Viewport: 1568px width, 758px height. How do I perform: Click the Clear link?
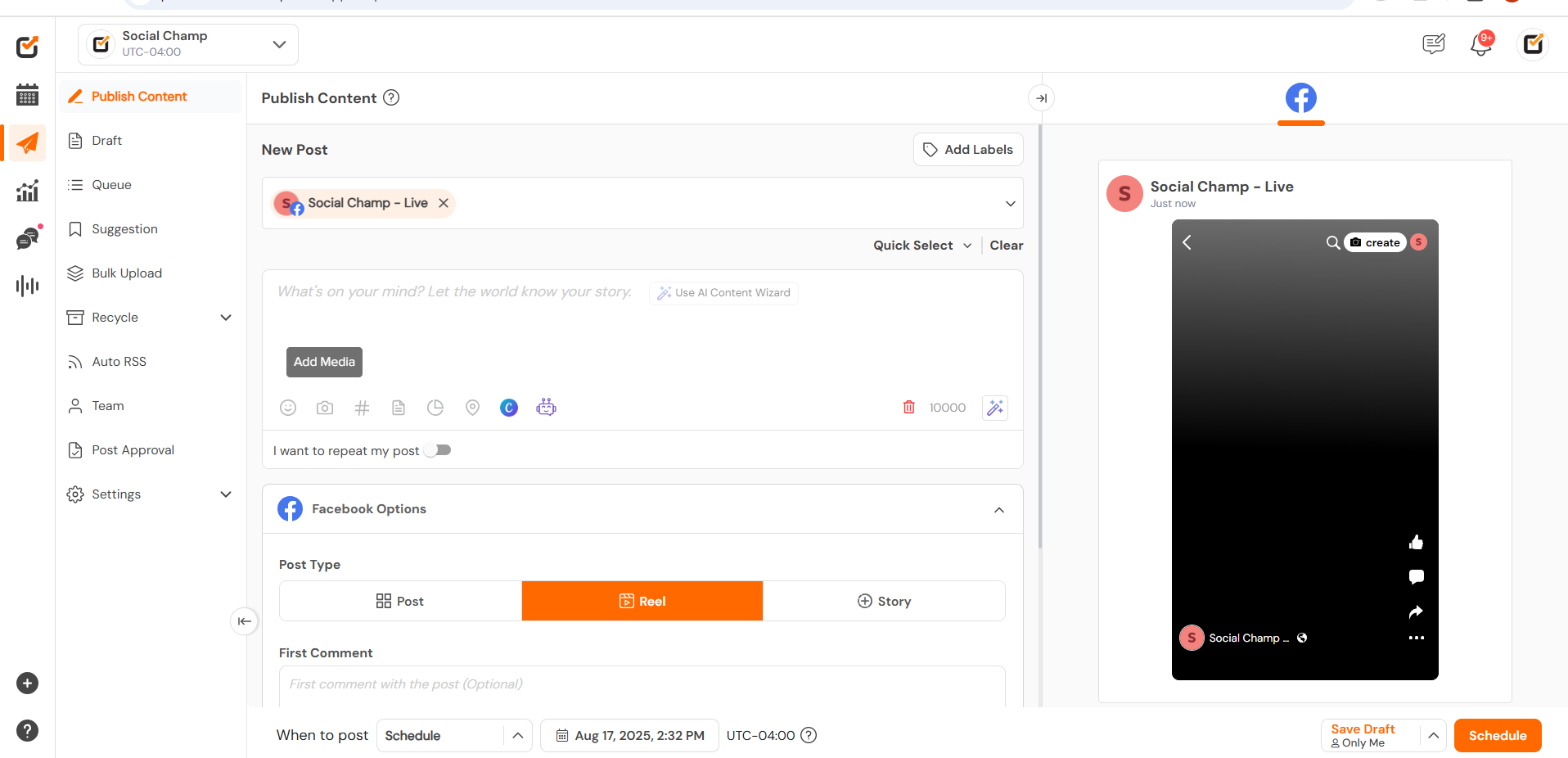tap(1006, 246)
